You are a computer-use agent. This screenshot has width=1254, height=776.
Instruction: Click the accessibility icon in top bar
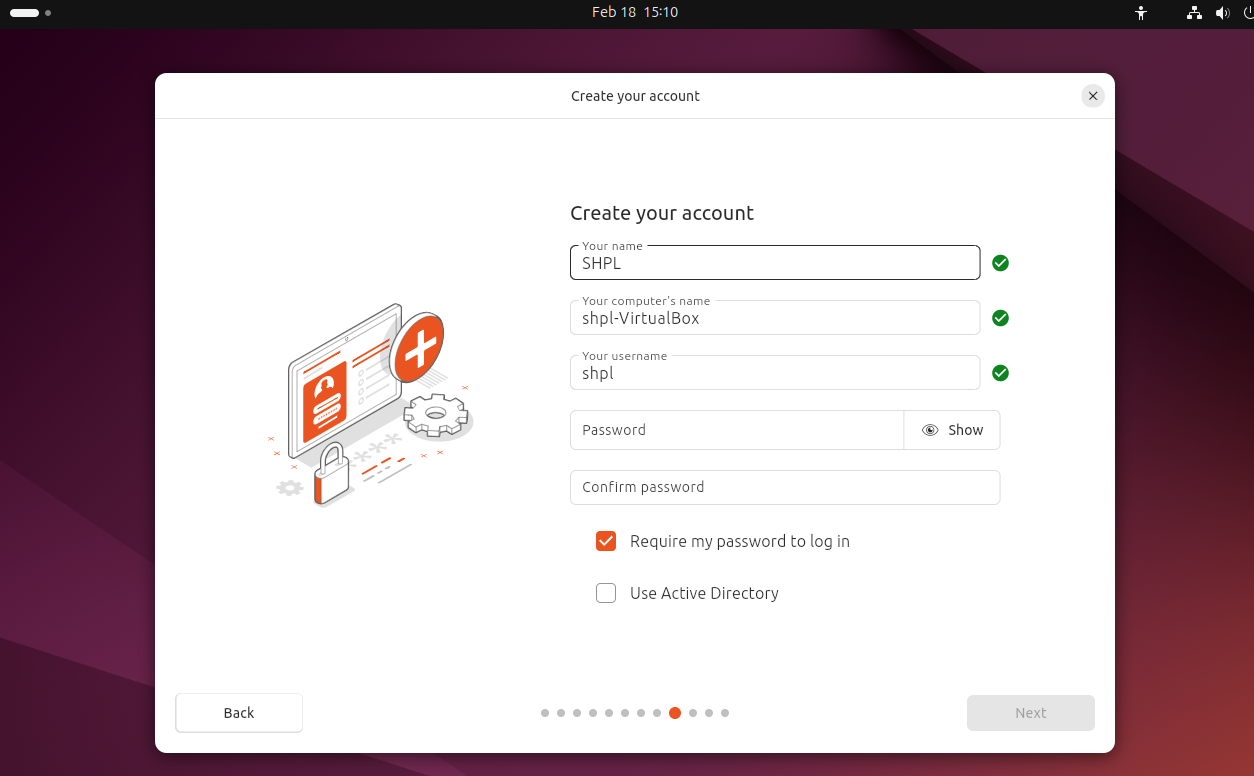[1140, 13]
